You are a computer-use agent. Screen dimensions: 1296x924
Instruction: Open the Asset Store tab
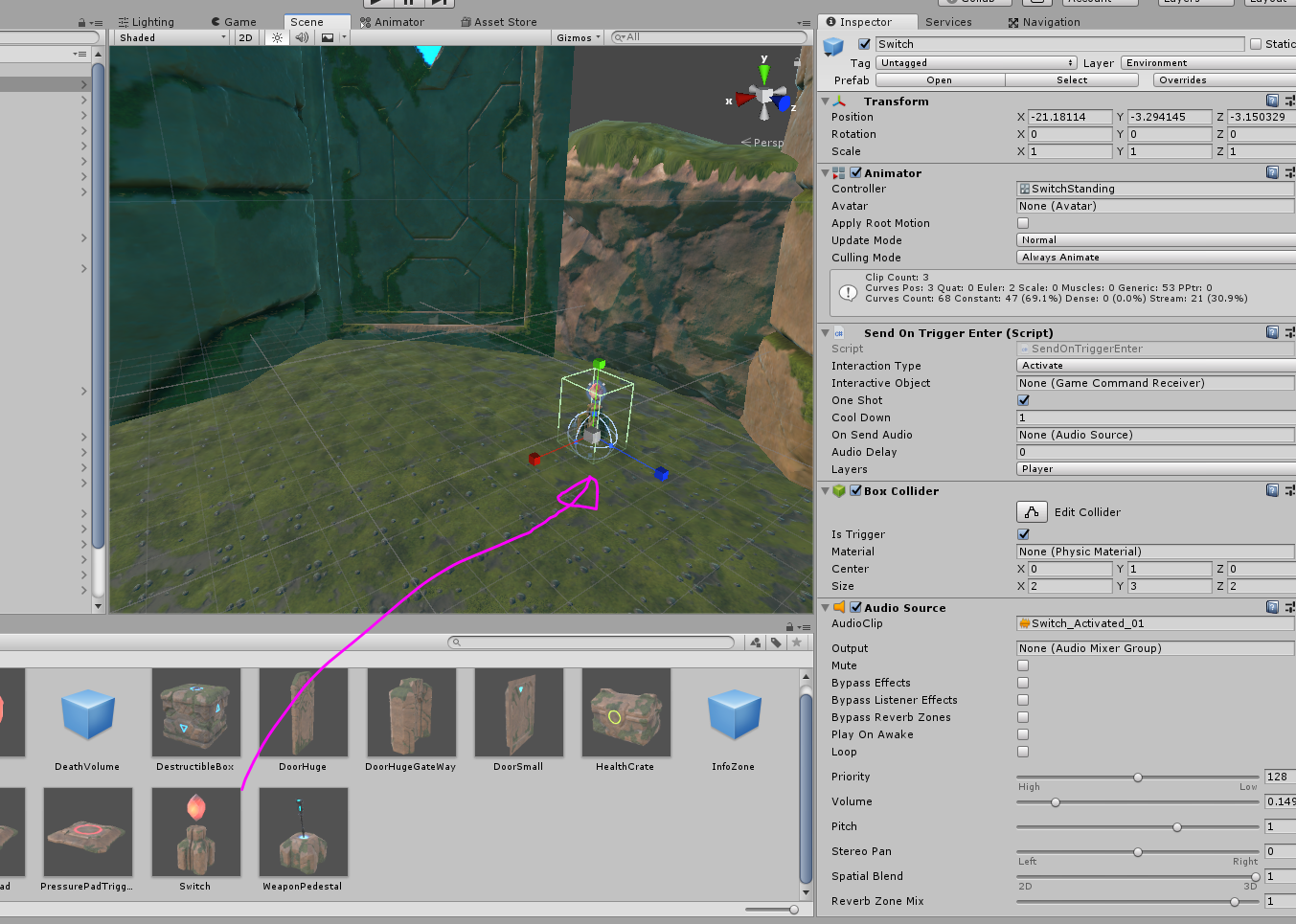coord(498,22)
